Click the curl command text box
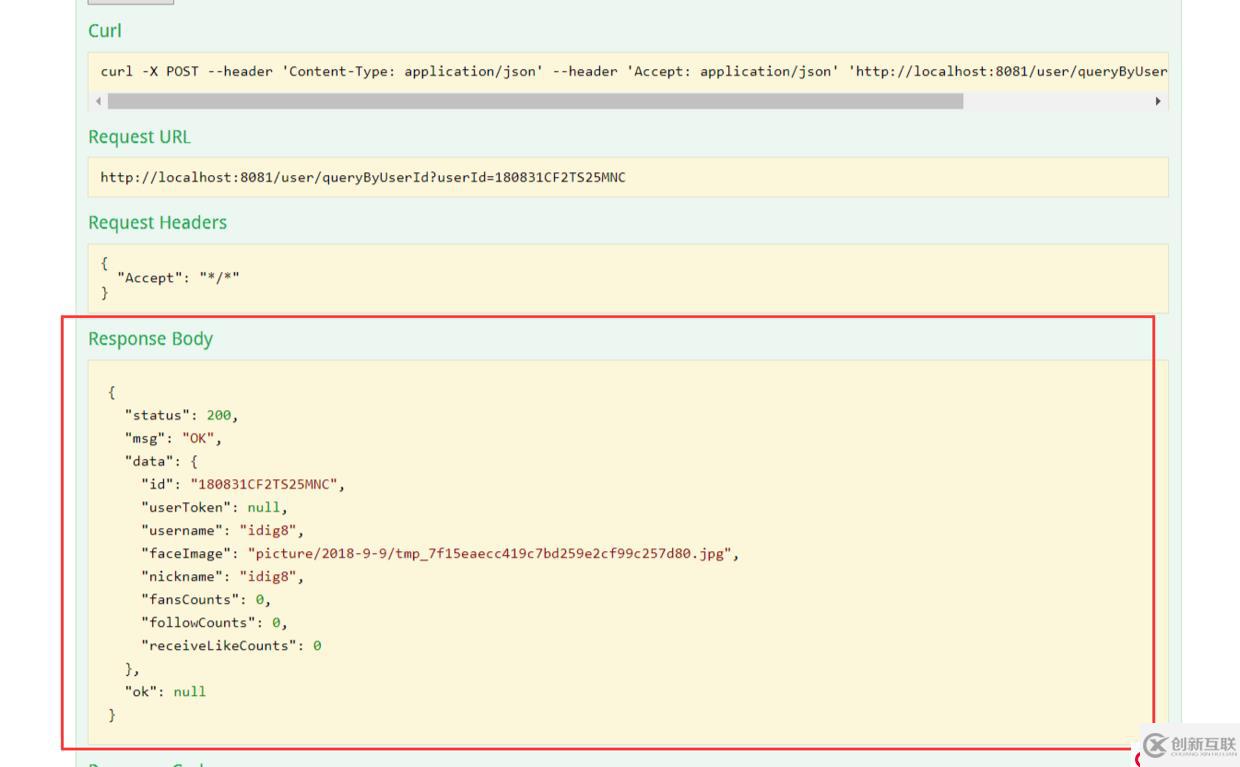Image resolution: width=1240 pixels, height=767 pixels. (628, 72)
